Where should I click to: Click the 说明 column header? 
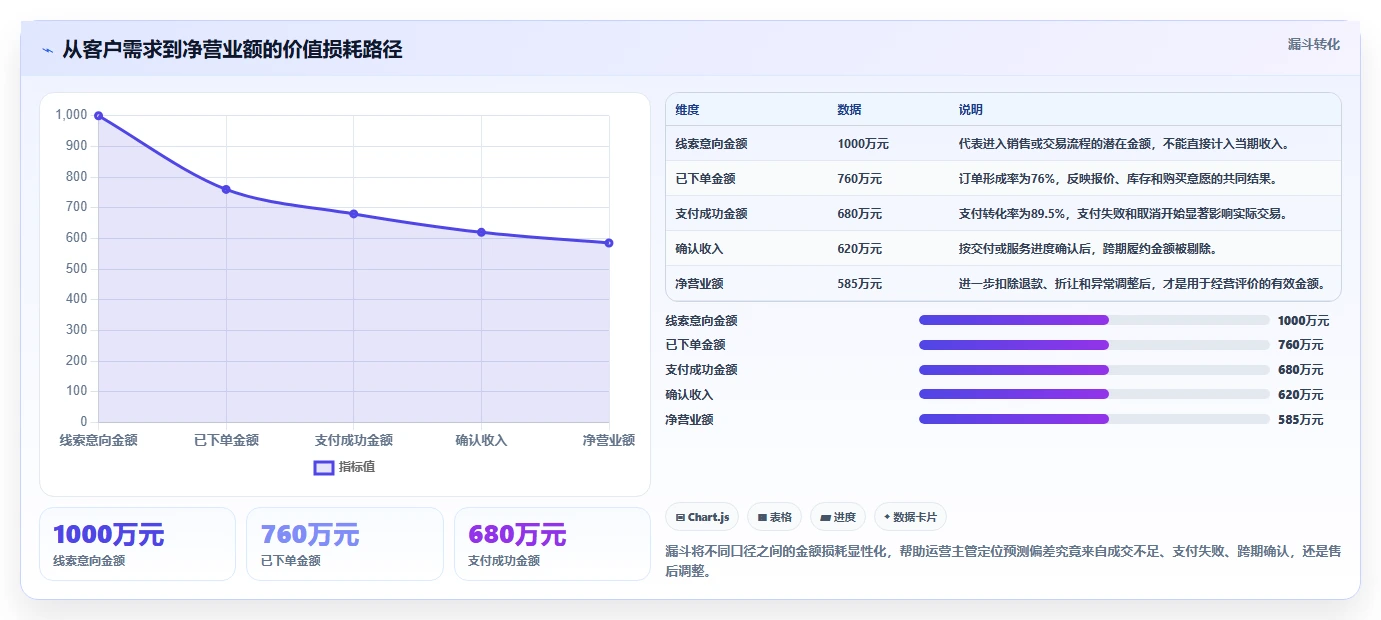point(971,110)
